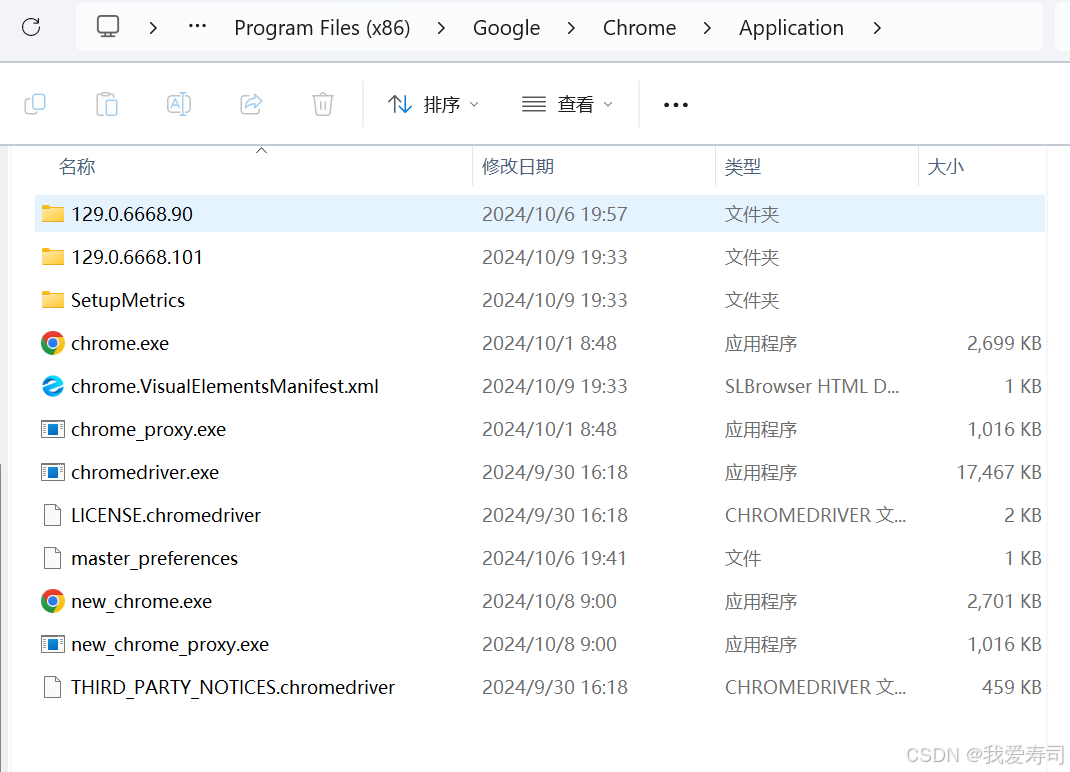Click the LICENSE.chromedriver file name

point(166,515)
